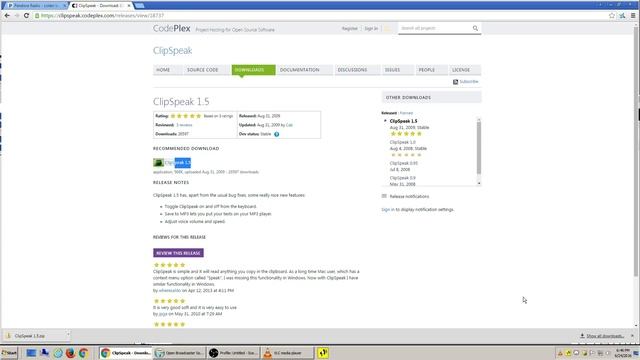Open Chrome from the quick launch icons
This screenshot has width=640, height=360.
(x=83, y=353)
